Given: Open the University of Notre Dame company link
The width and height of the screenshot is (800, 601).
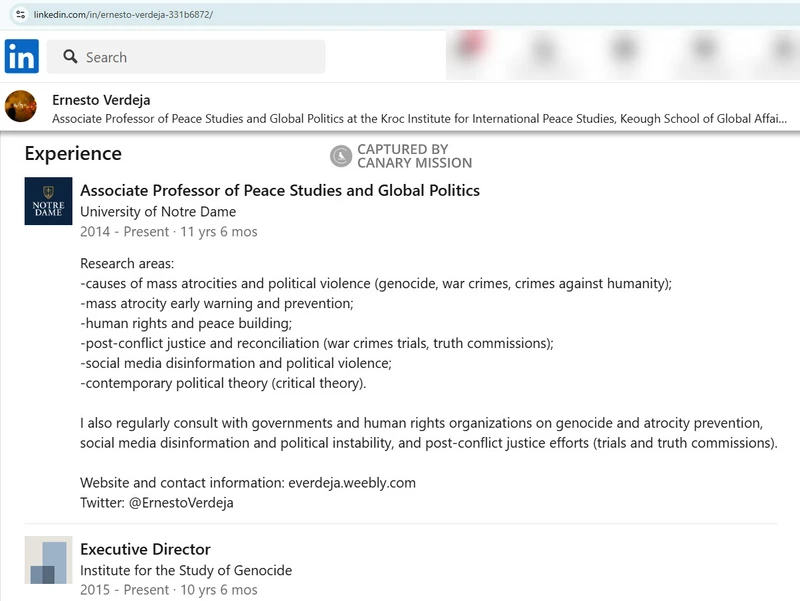Looking at the screenshot, I should point(158,212).
